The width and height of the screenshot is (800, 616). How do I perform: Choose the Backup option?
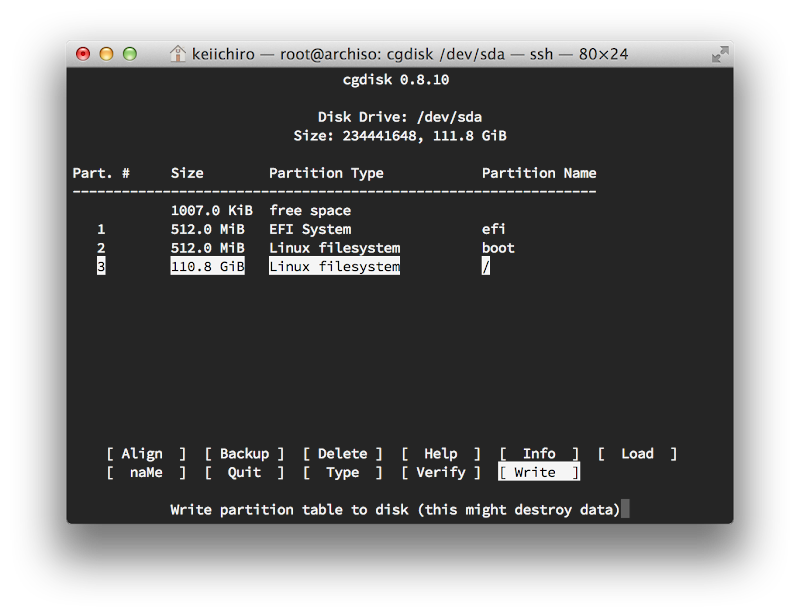[244, 454]
